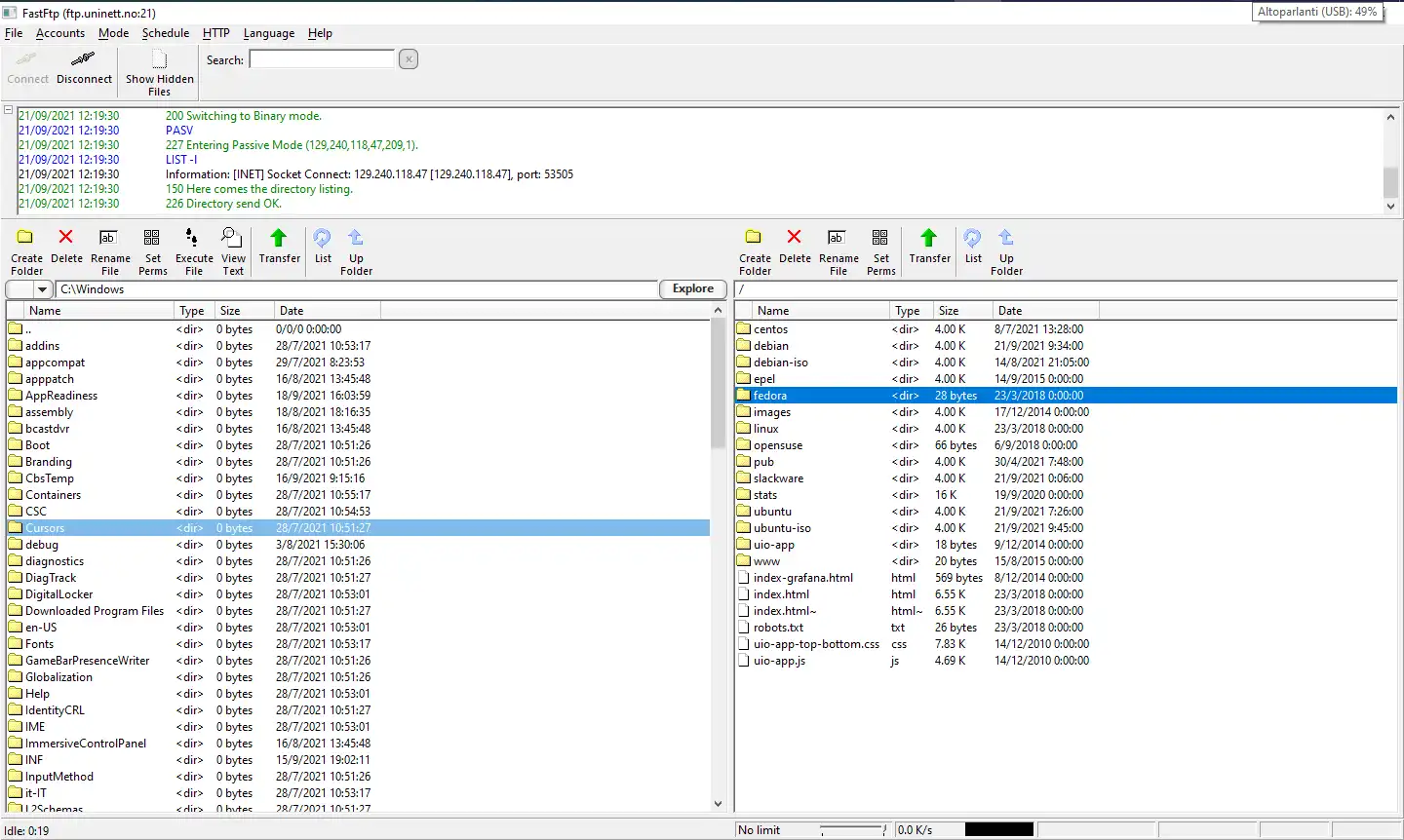The image size is (1404, 840).
Task: Click the local Create Folder icon
Action: point(26,239)
